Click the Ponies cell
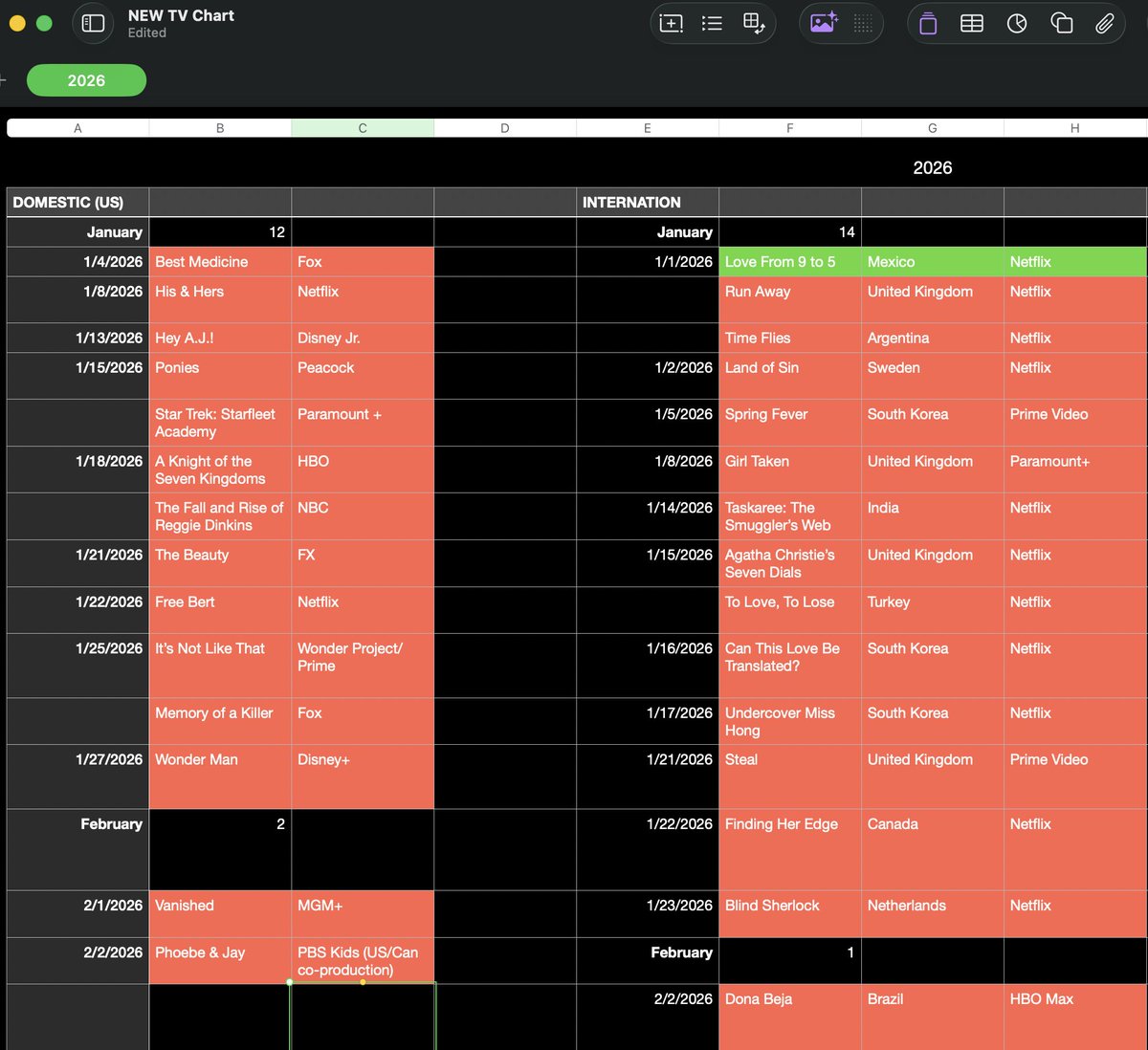 point(220,376)
